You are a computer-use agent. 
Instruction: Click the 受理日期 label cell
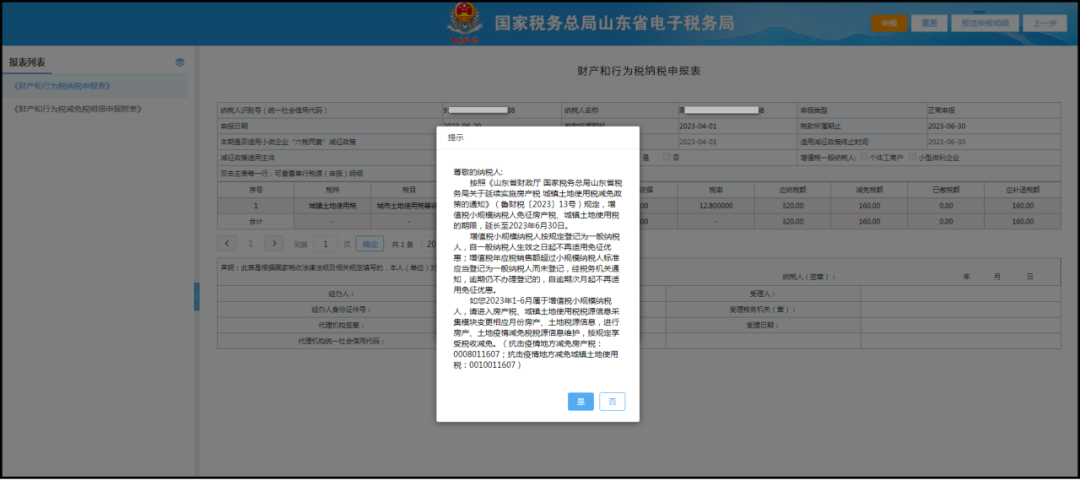tap(763, 325)
